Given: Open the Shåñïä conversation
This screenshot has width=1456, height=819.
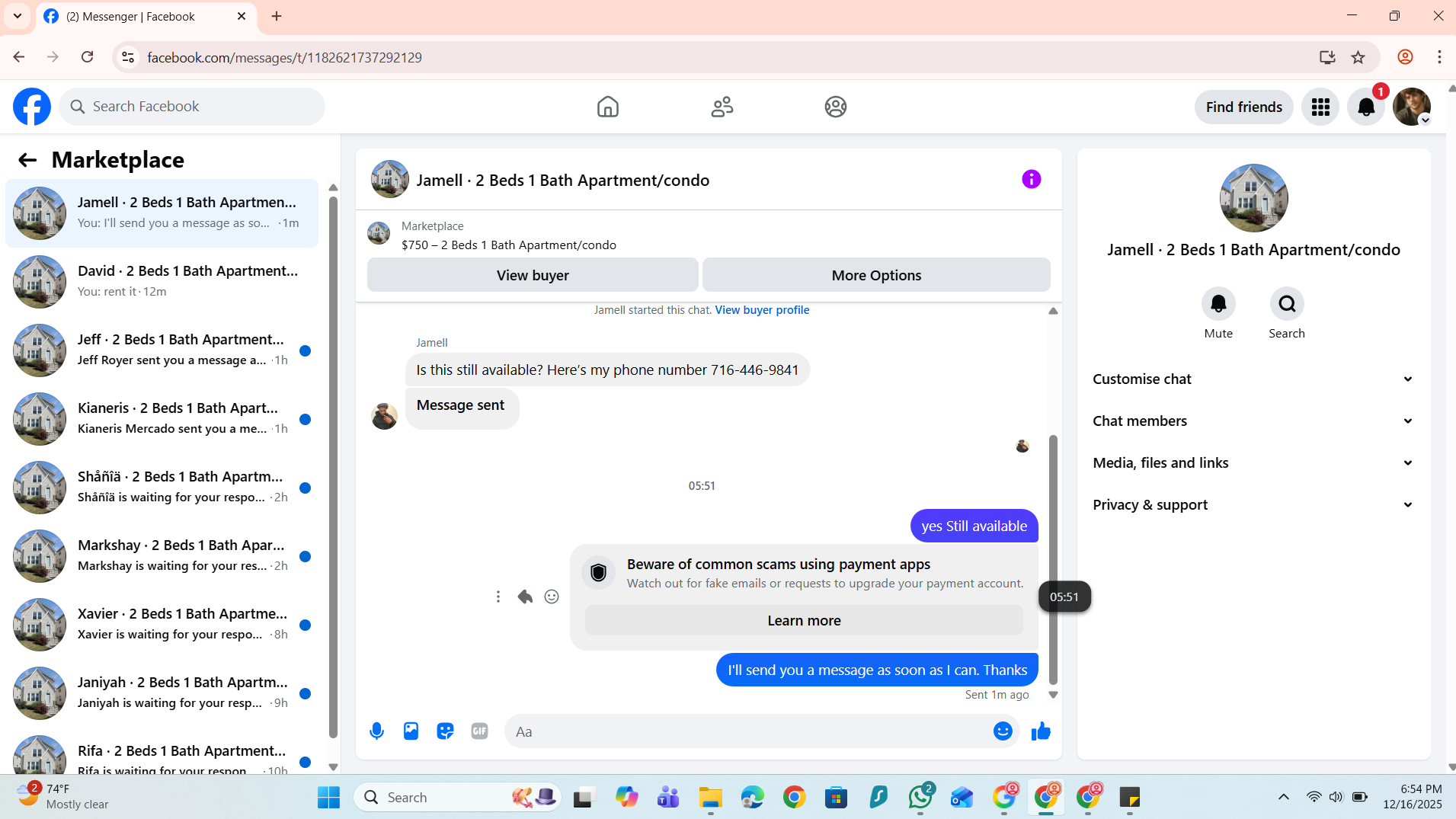Looking at the screenshot, I should coord(162,488).
